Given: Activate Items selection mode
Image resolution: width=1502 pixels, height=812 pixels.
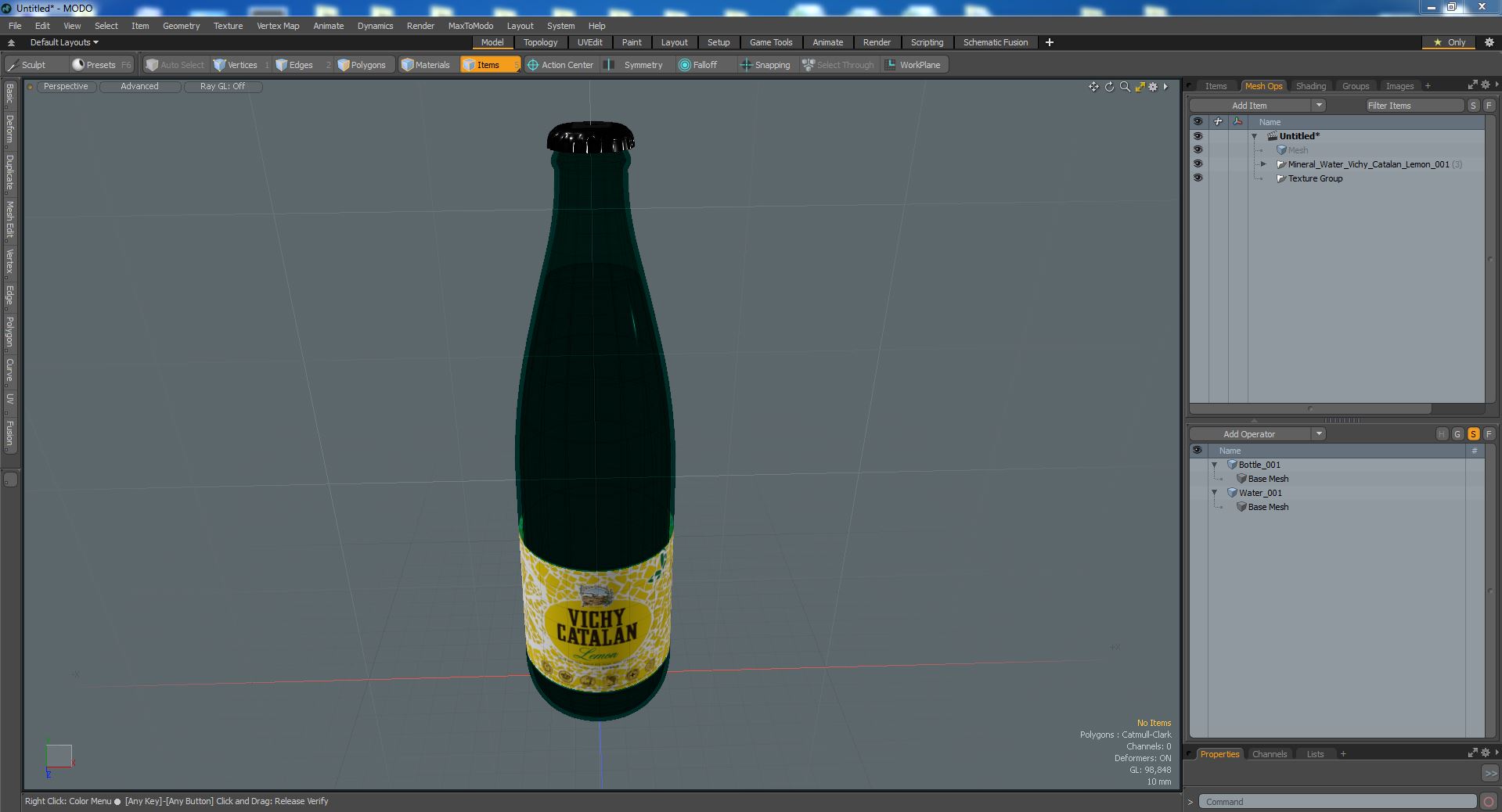Looking at the screenshot, I should (x=489, y=65).
